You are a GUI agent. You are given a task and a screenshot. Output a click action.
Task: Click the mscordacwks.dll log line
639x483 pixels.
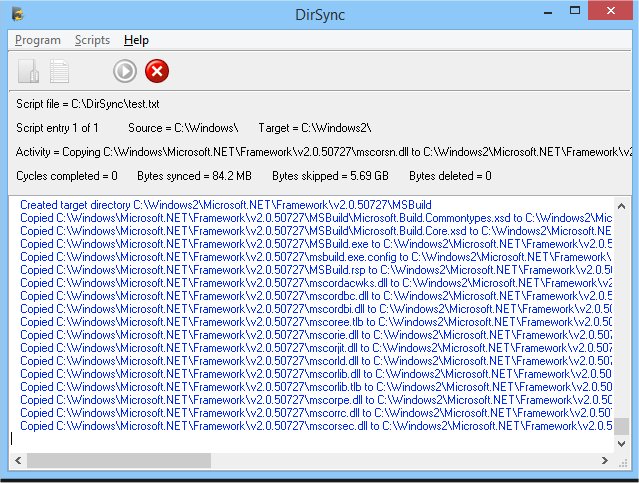316,283
